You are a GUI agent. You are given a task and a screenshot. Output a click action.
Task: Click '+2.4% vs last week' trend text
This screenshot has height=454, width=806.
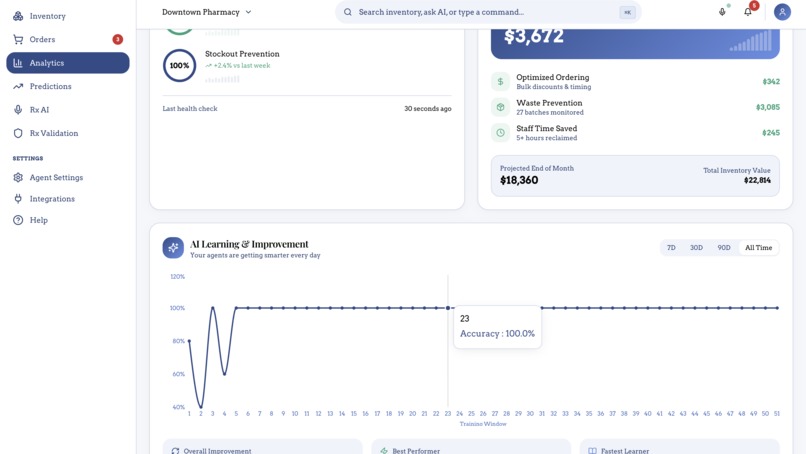click(242, 65)
